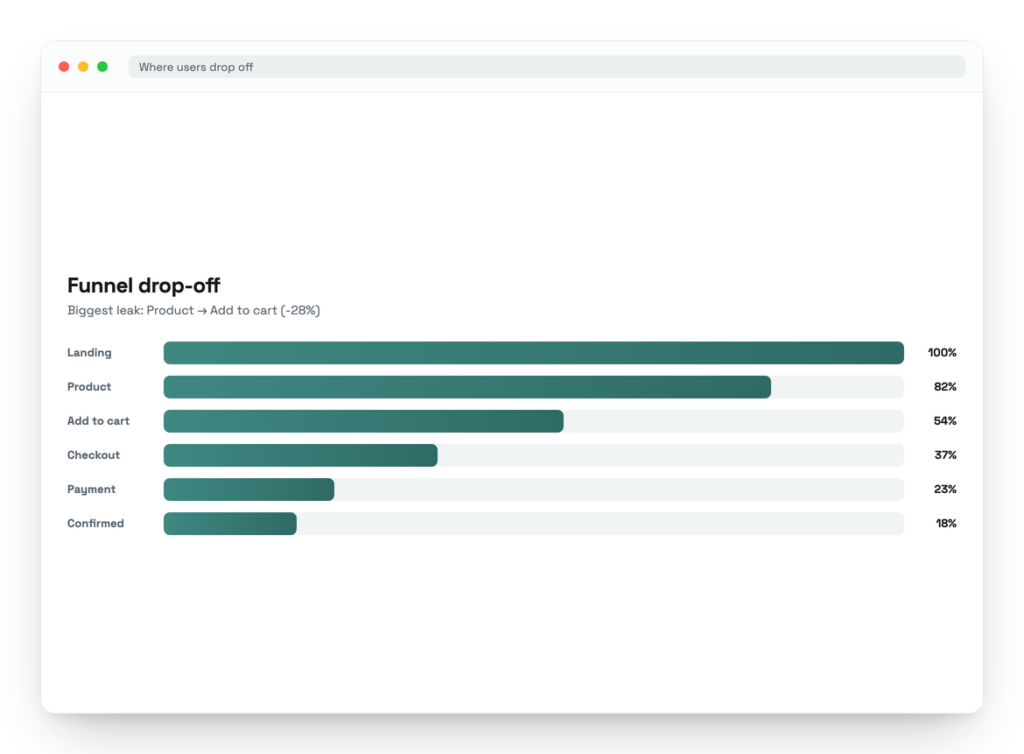
Task: Click the red close window dot
Action: [x=64, y=67]
